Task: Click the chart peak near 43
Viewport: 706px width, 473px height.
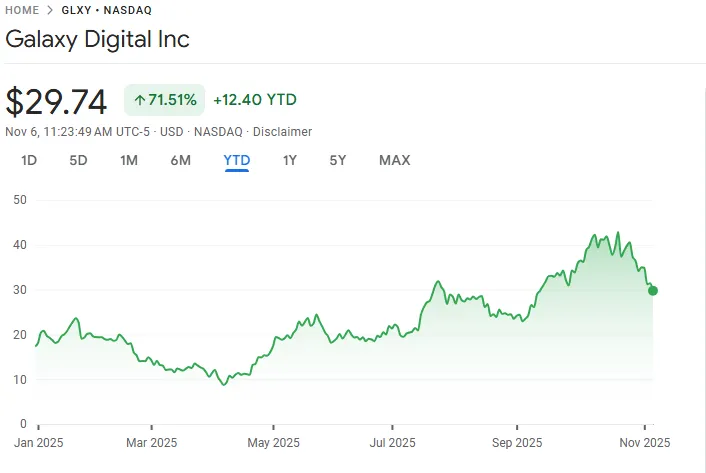Action: pyautogui.click(x=617, y=233)
